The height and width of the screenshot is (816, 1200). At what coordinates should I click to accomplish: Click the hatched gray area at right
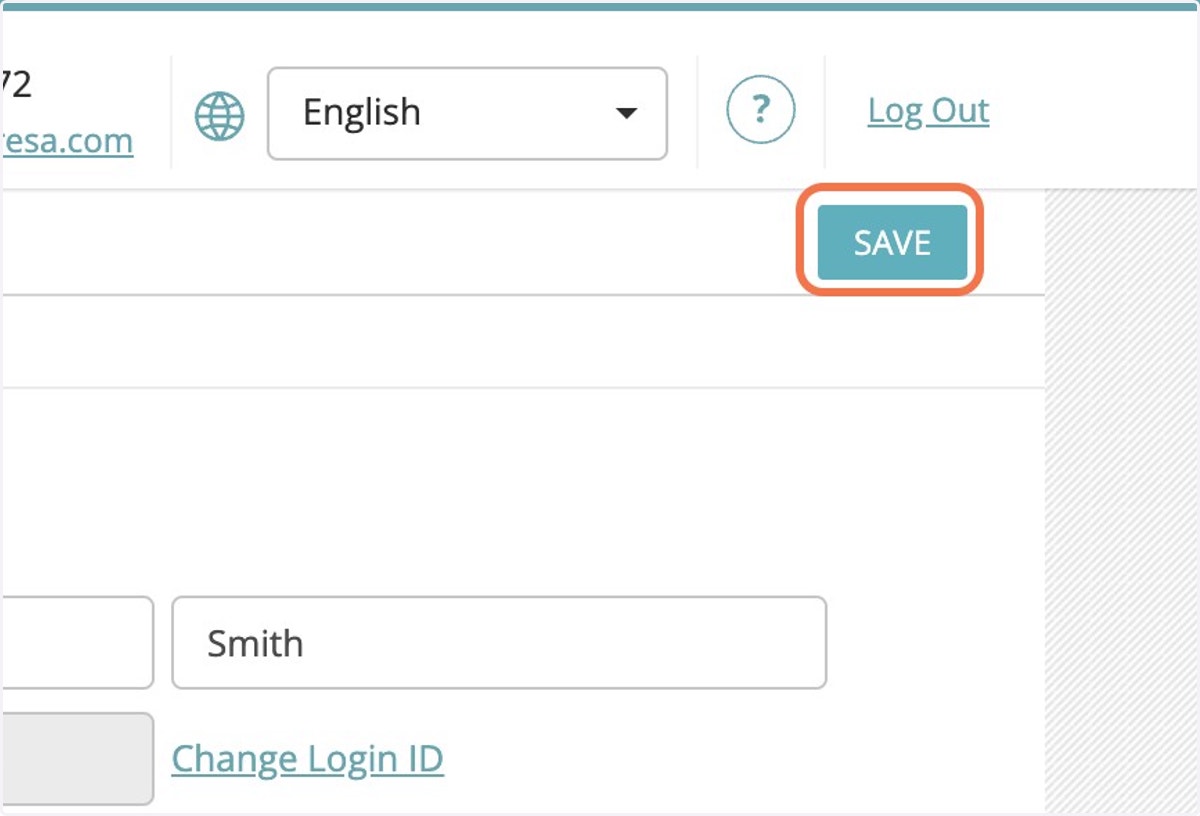(1122, 500)
